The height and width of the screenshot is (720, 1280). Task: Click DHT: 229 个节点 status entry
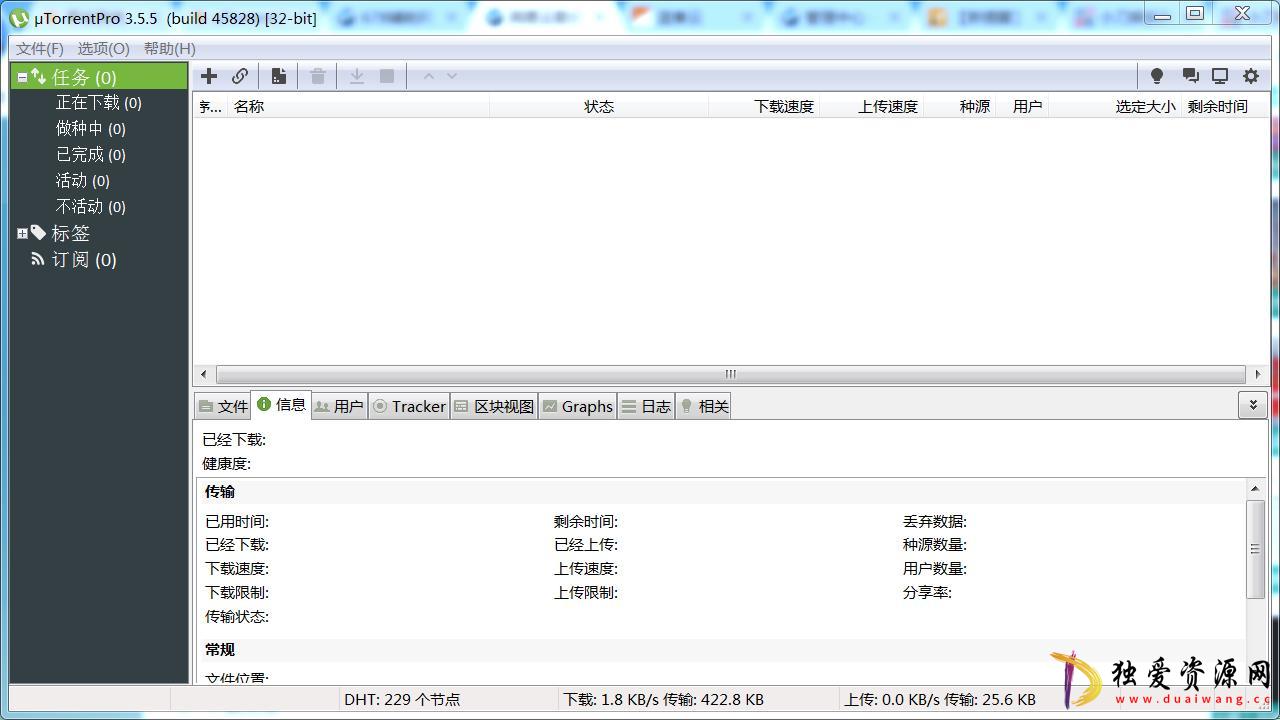(x=402, y=699)
